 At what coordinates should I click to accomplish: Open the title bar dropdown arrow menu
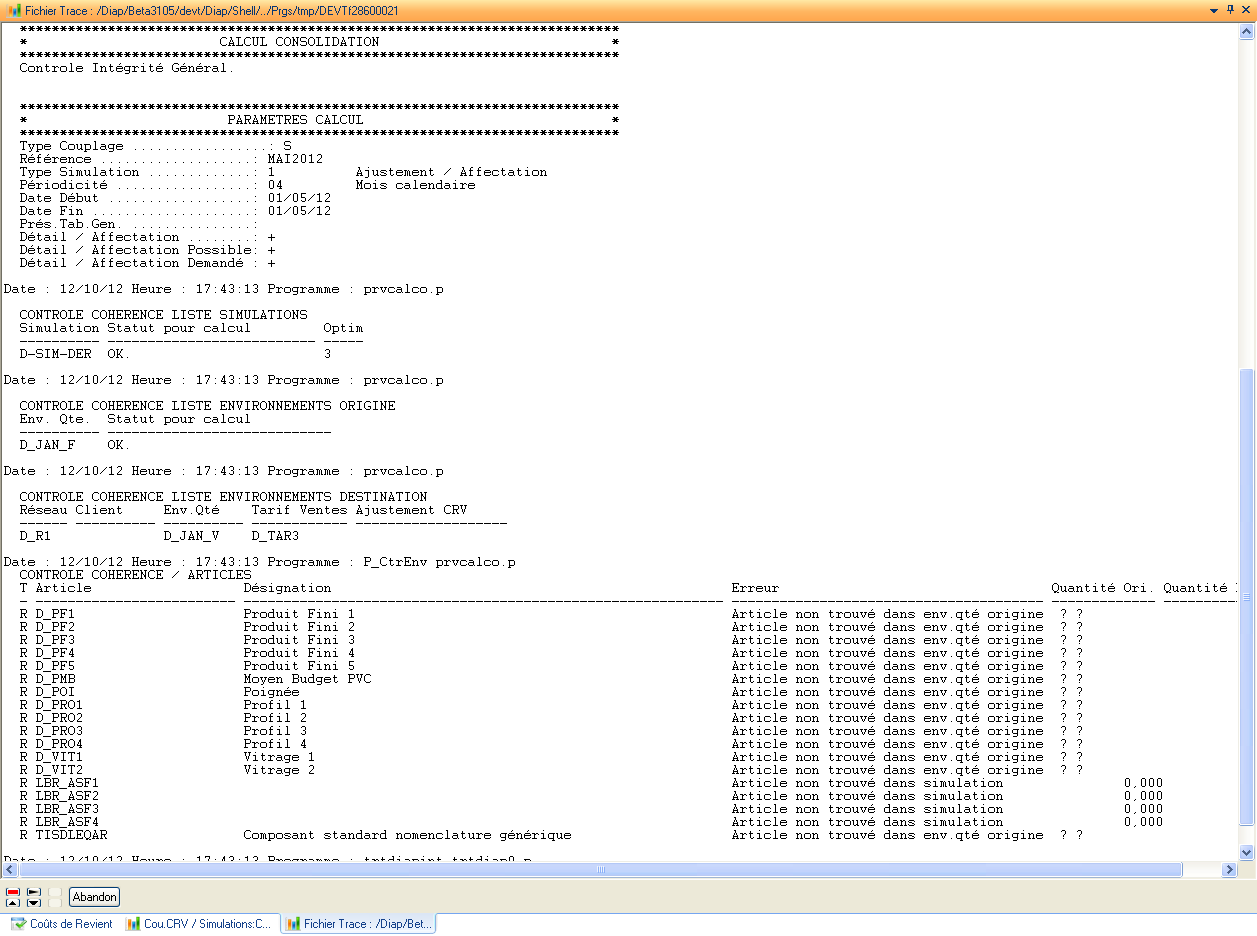tap(1215, 9)
